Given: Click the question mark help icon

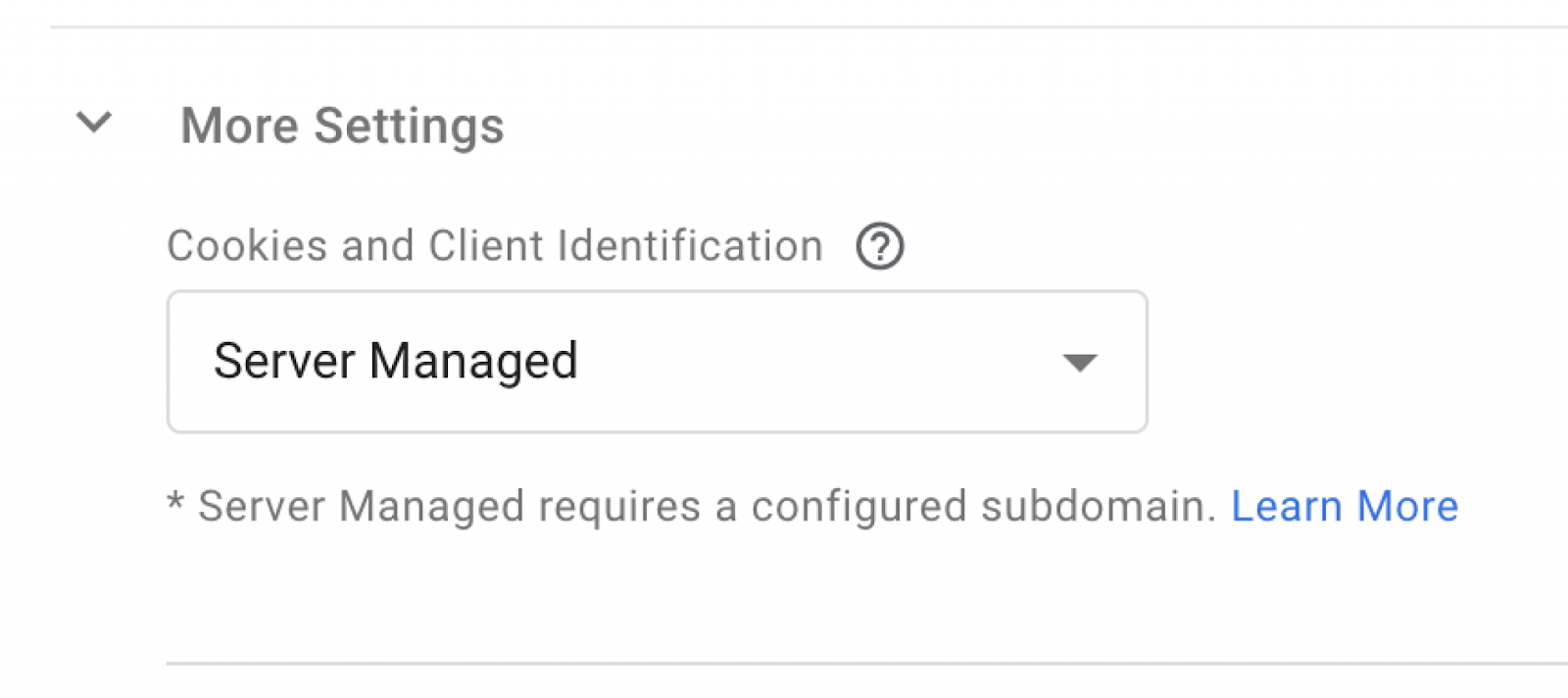Looking at the screenshot, I should [x=879, y=246].
